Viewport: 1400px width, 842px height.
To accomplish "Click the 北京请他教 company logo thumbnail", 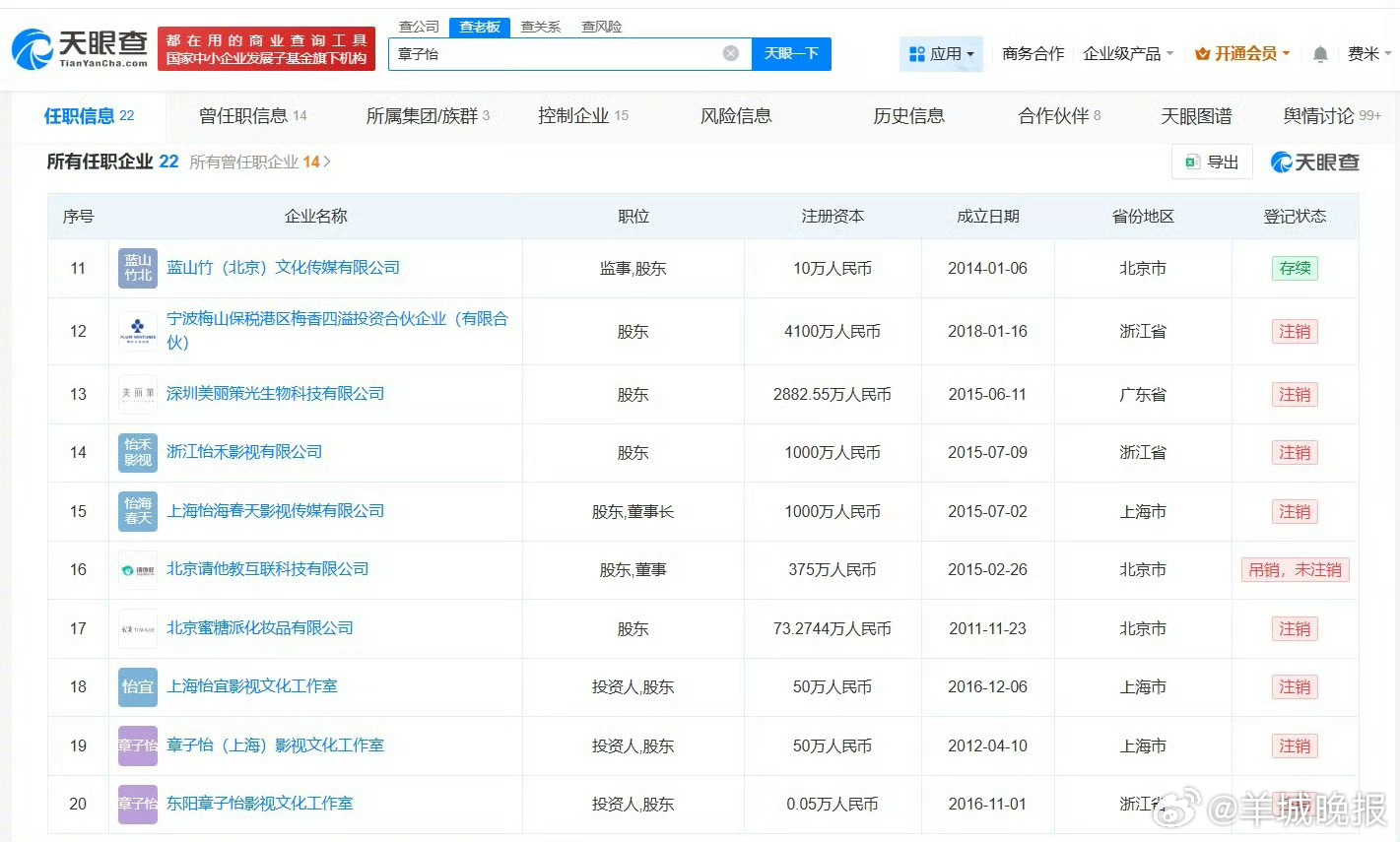I will (x=137, y=569).
